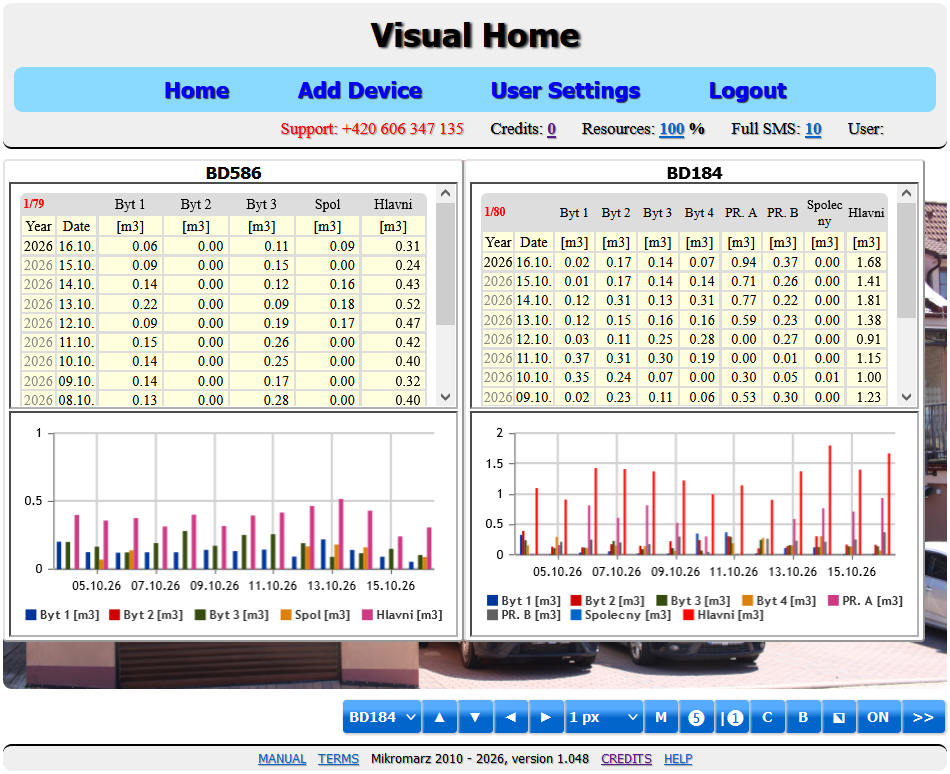Open the TERMS footer link
This screenshot has height=774, width=950.
pos(339,759)
